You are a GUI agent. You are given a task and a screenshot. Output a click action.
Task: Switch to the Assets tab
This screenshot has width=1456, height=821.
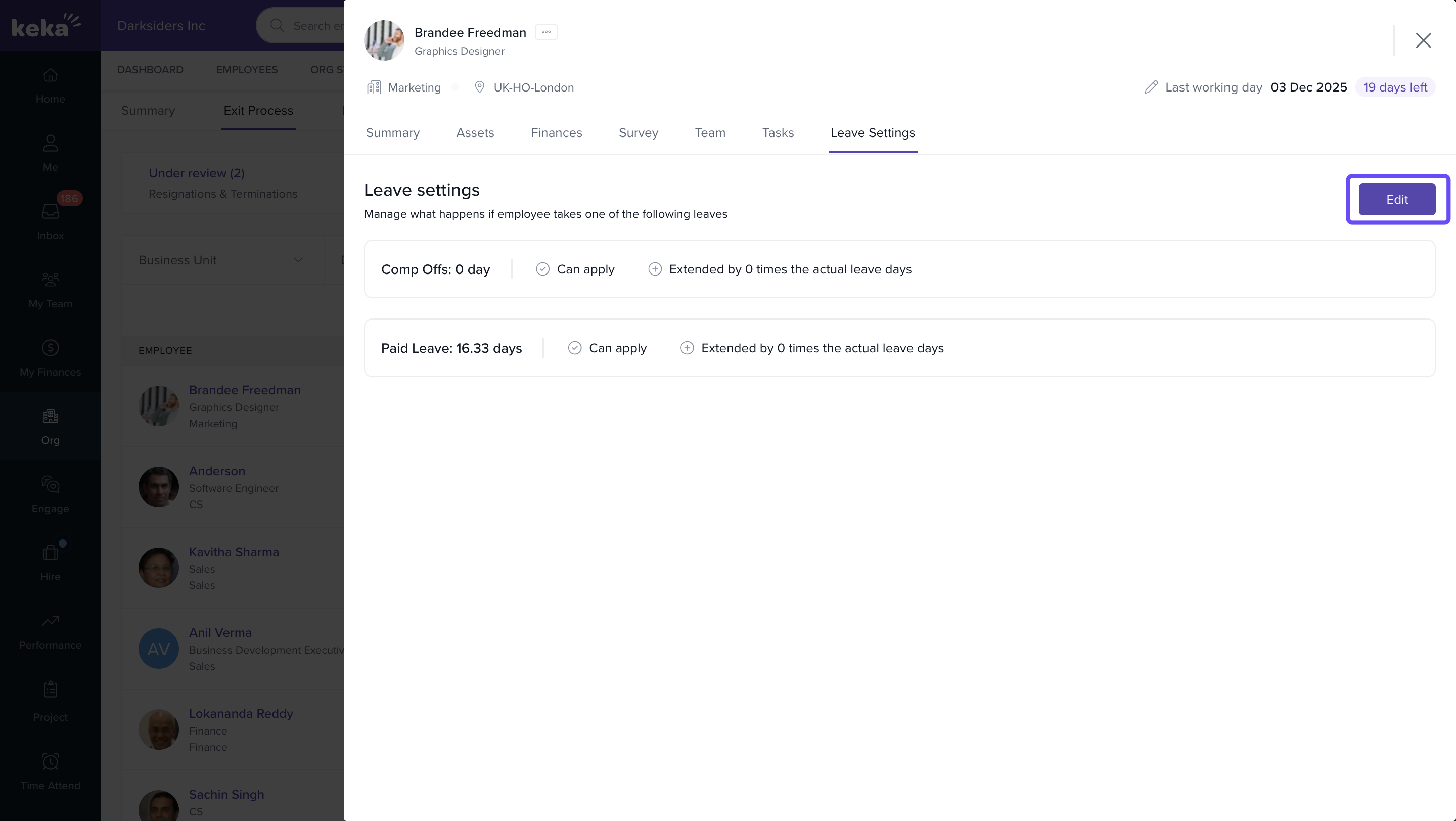475,133
